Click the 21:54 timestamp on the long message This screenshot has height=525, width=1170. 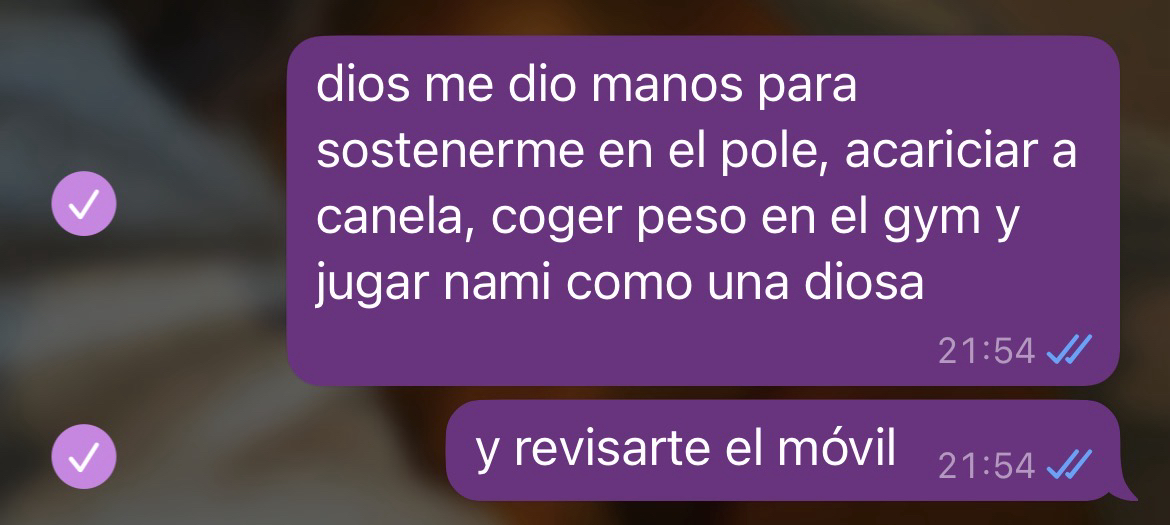(x=986, y=350)
